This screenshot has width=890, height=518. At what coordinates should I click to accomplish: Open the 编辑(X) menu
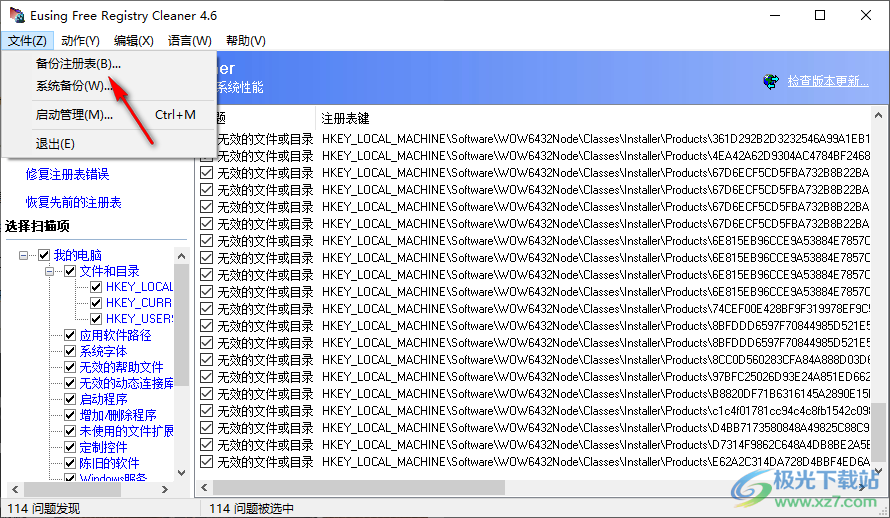(x=133, y=41)
